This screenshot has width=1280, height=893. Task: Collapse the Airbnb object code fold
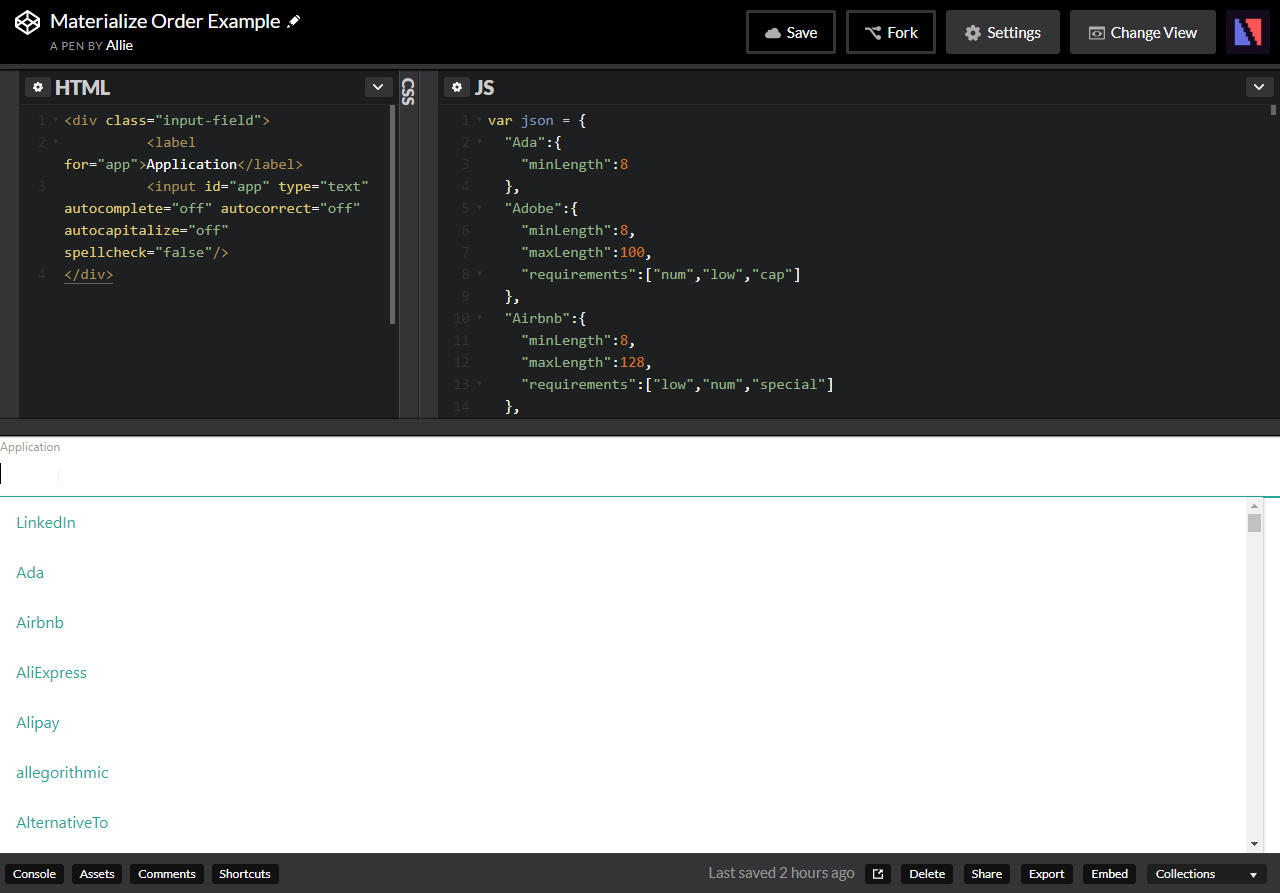[x=477, y=318]
